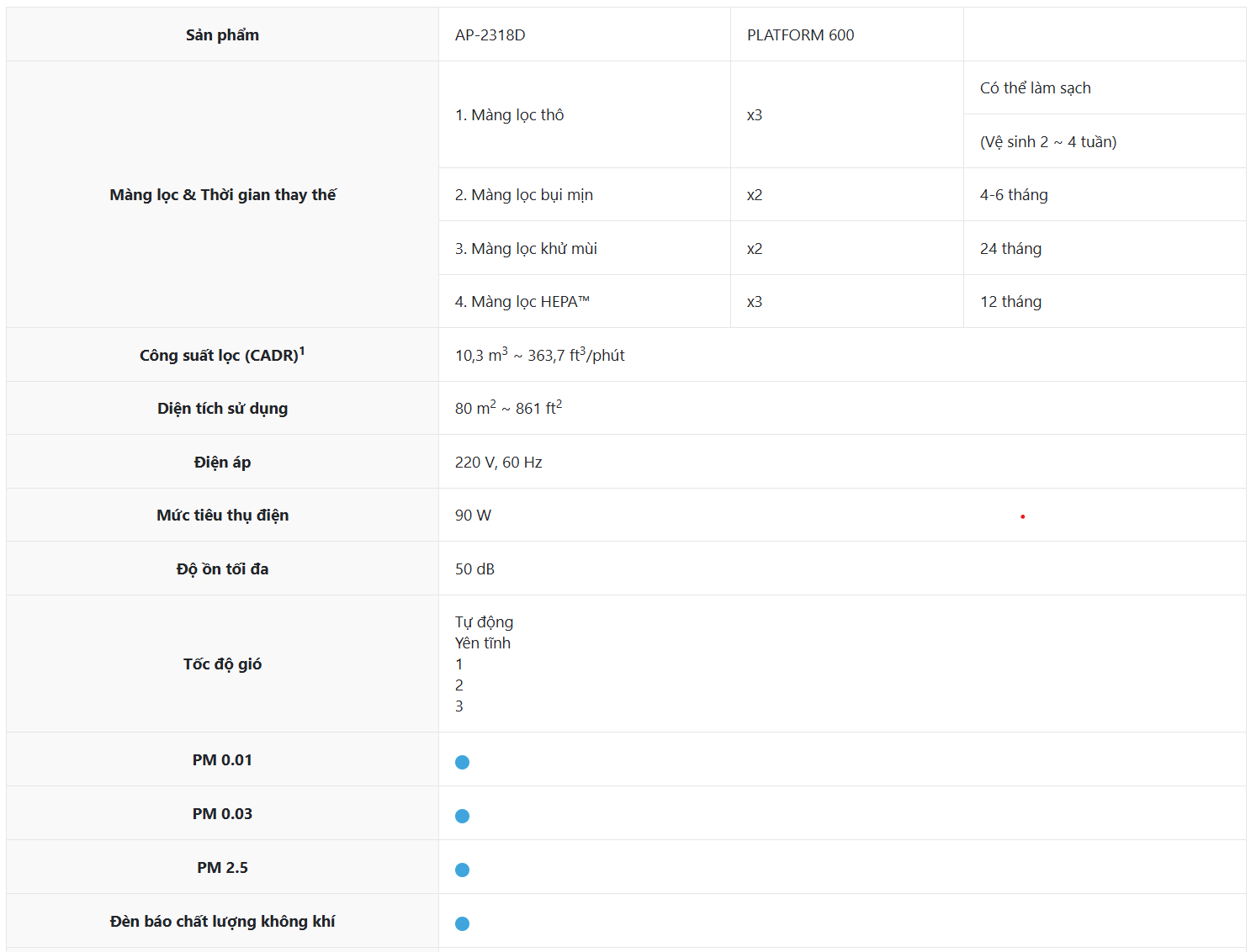The image size is (1251, 952).
Task: Click the blue dot beside PM 0.03
Action: coord(462,816)
